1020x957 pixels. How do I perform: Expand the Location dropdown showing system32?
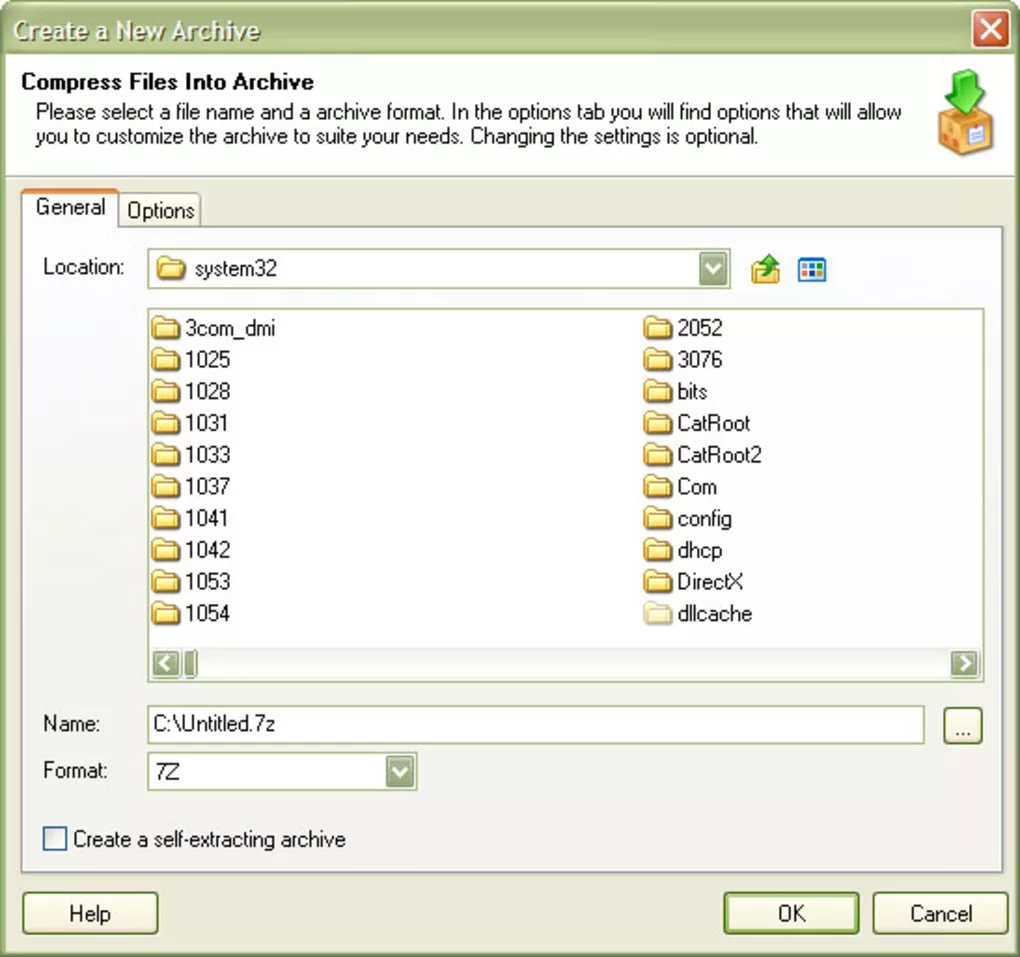point(713,269)
